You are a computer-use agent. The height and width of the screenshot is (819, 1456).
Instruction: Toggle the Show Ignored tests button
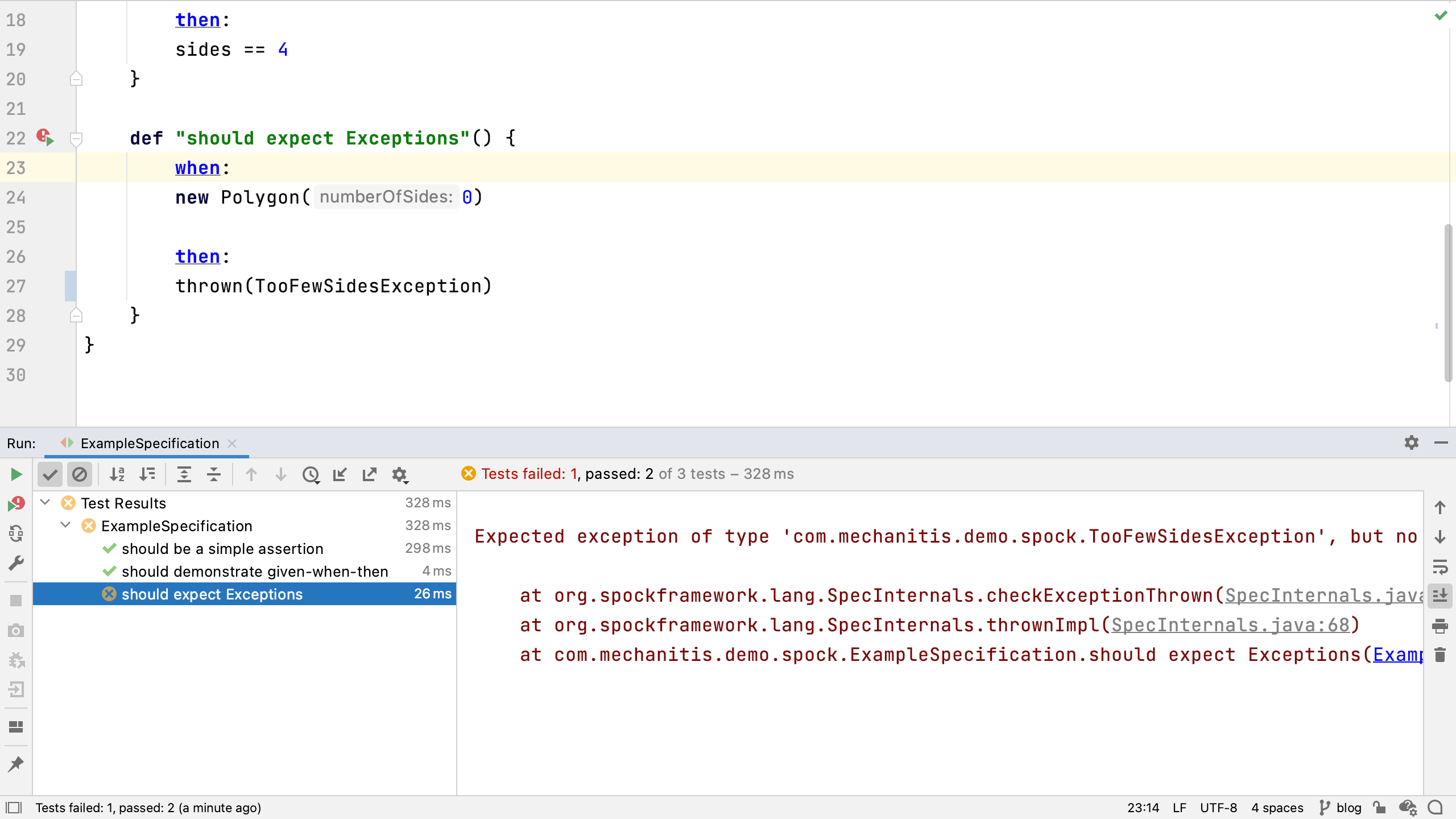(80, 474)
